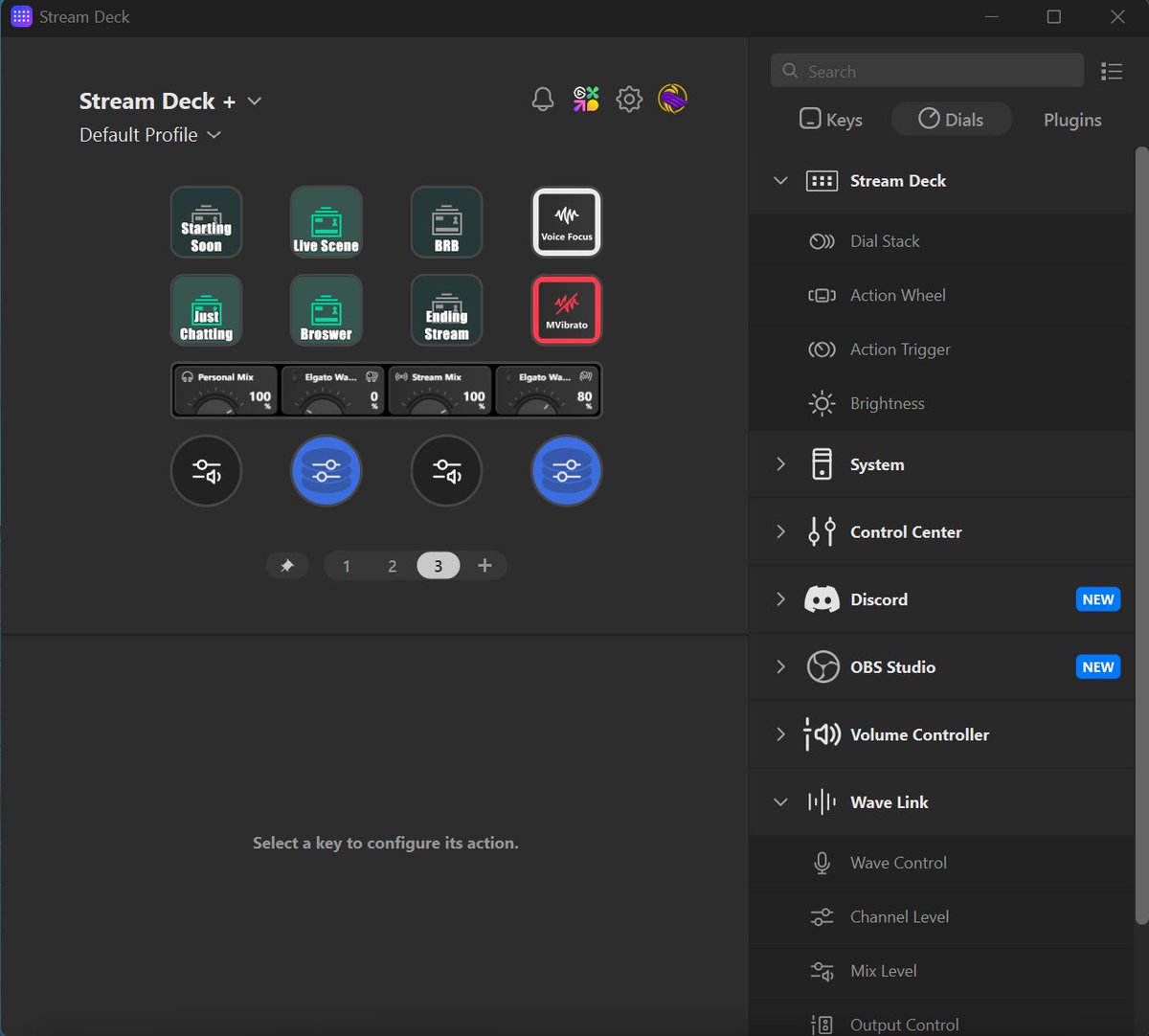Select the Stream Mix touch strip segment
1149x1036 pixels.
point(439,390)
